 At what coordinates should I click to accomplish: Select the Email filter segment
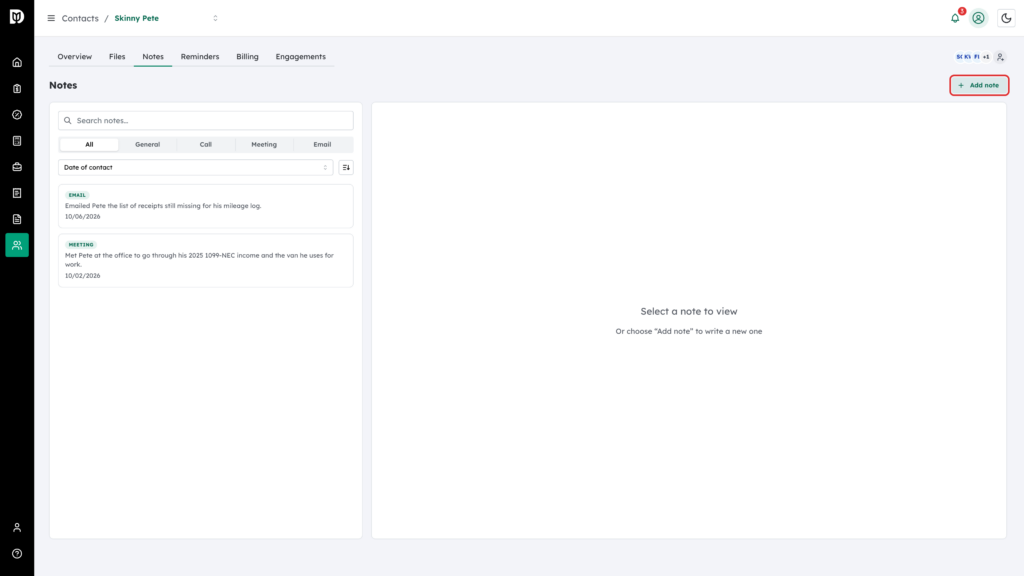click(322, 144)
